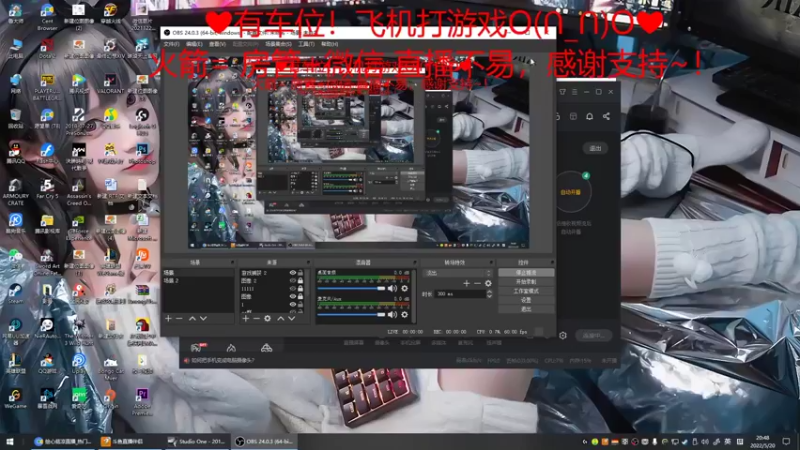800x450 pixels.
Task: Open the WeGame desktop shortcut
Action: coord(15,398)
